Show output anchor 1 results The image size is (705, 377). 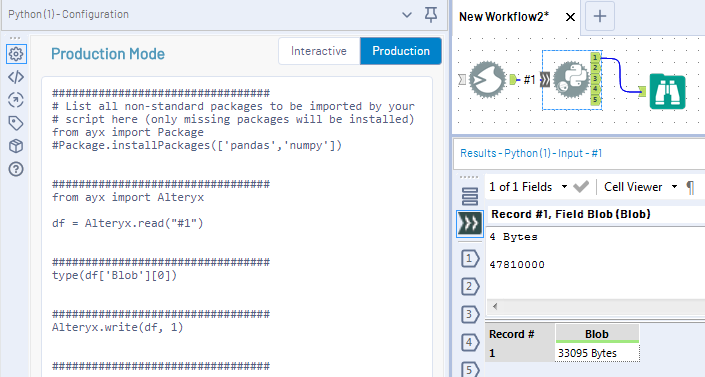[x=470, y=259]
